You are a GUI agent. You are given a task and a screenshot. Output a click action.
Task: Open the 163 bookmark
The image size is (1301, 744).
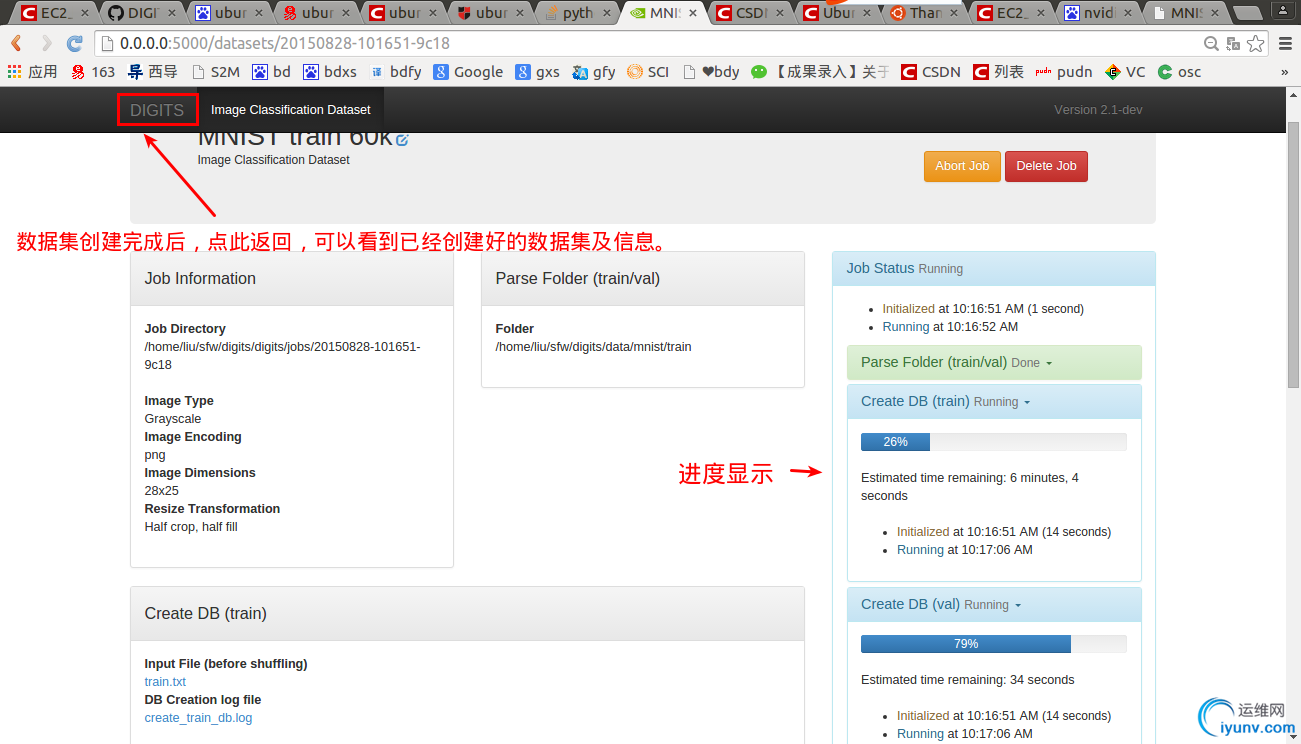93,72
